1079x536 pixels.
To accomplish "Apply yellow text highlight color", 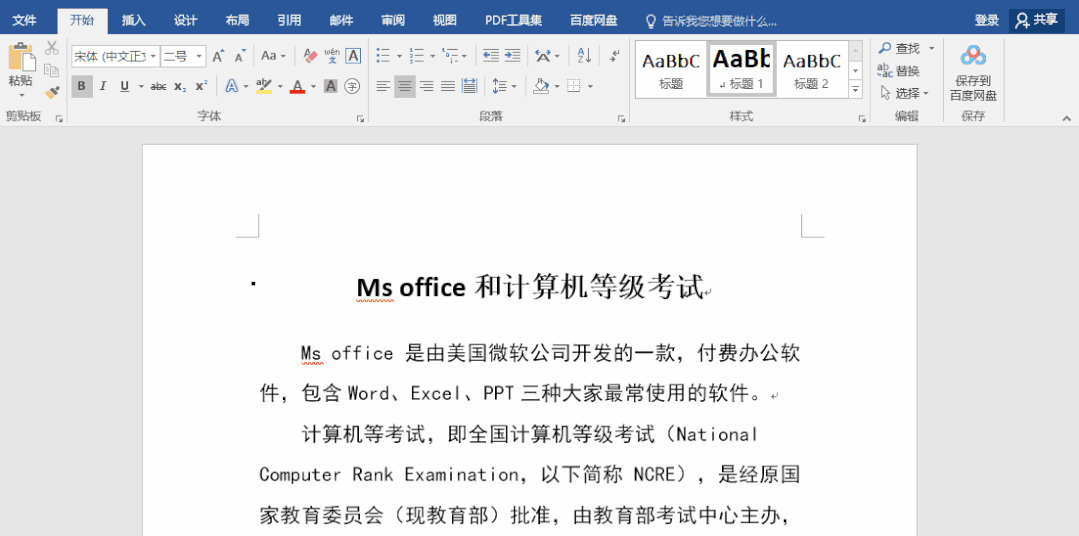I will coord(264,86).
